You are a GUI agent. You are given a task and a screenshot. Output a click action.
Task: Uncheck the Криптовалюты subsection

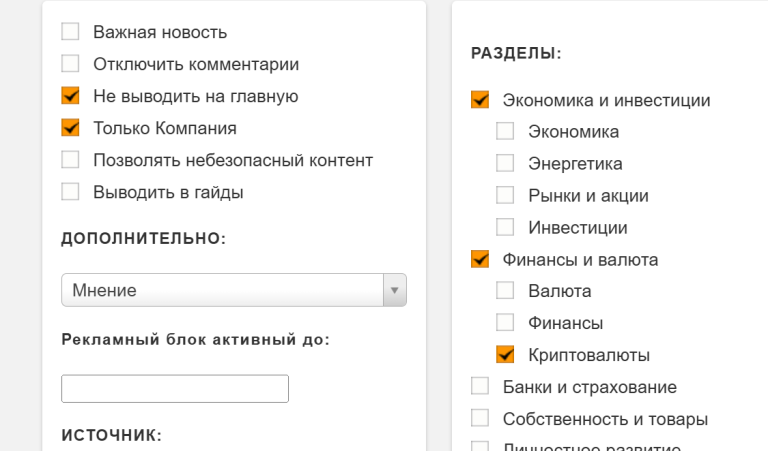(505, 355)
